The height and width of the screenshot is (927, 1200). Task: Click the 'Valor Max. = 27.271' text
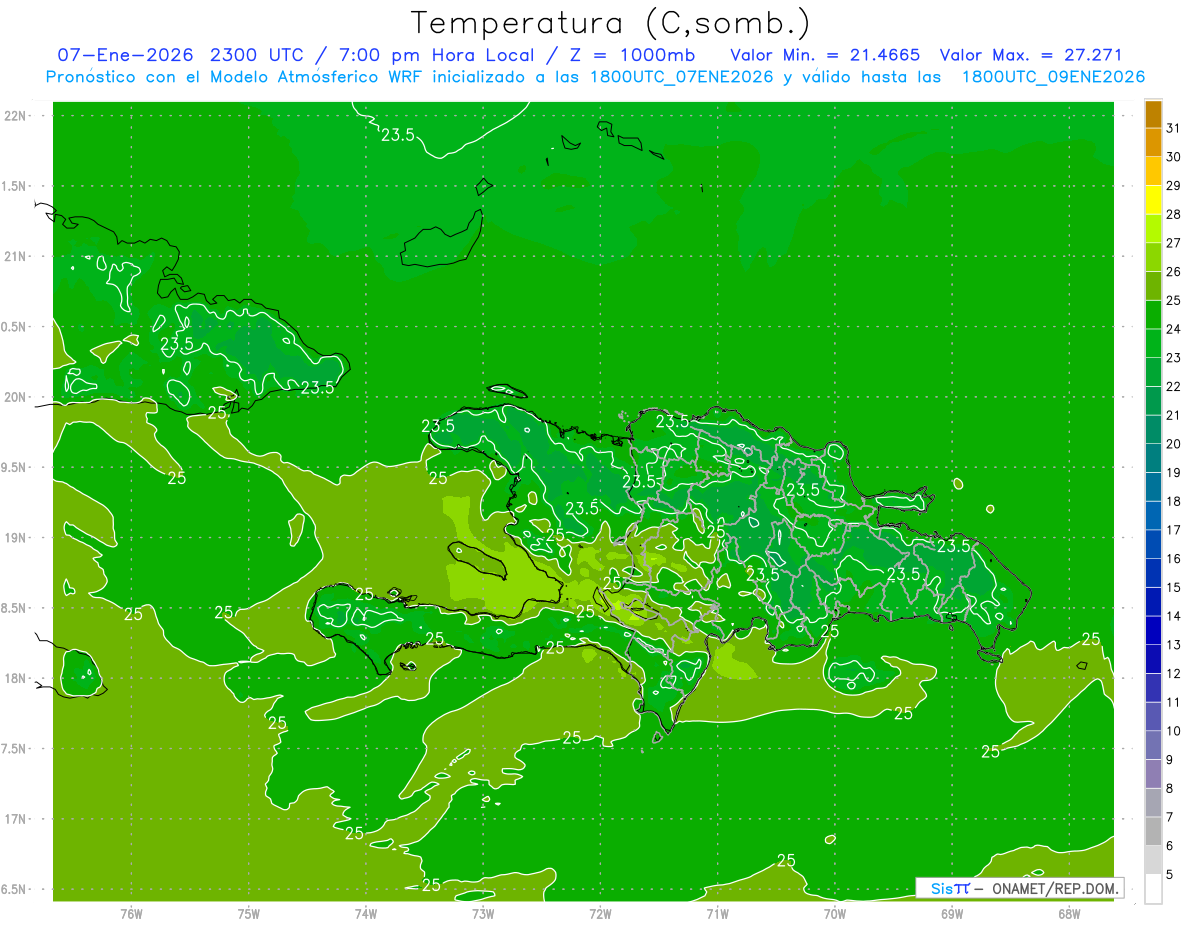pyautogui.click(x=1031, y=55)
